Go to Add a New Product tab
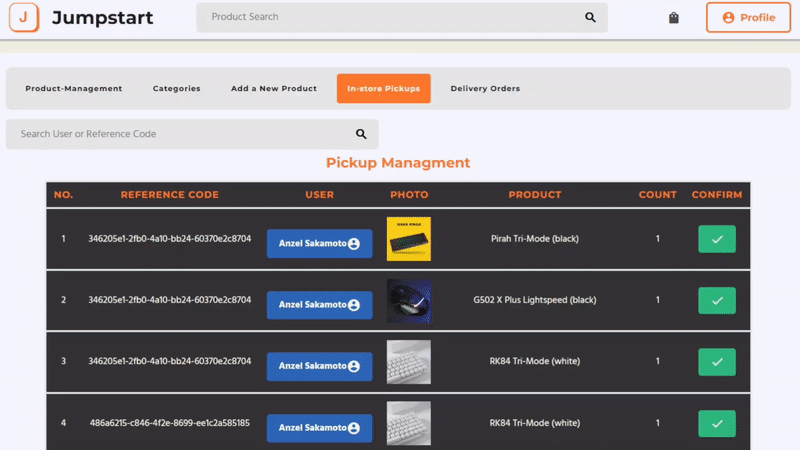The image size is (800, 450). coord(274,88)
